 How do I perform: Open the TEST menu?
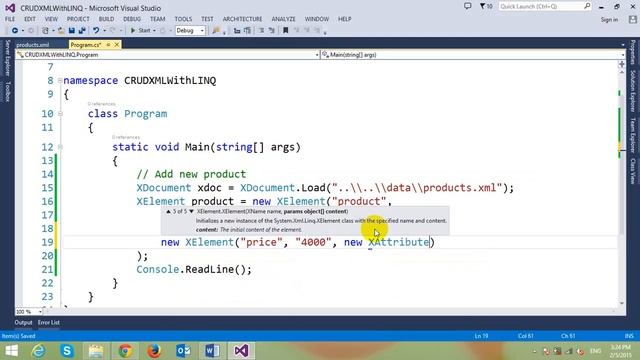[207, 19]
